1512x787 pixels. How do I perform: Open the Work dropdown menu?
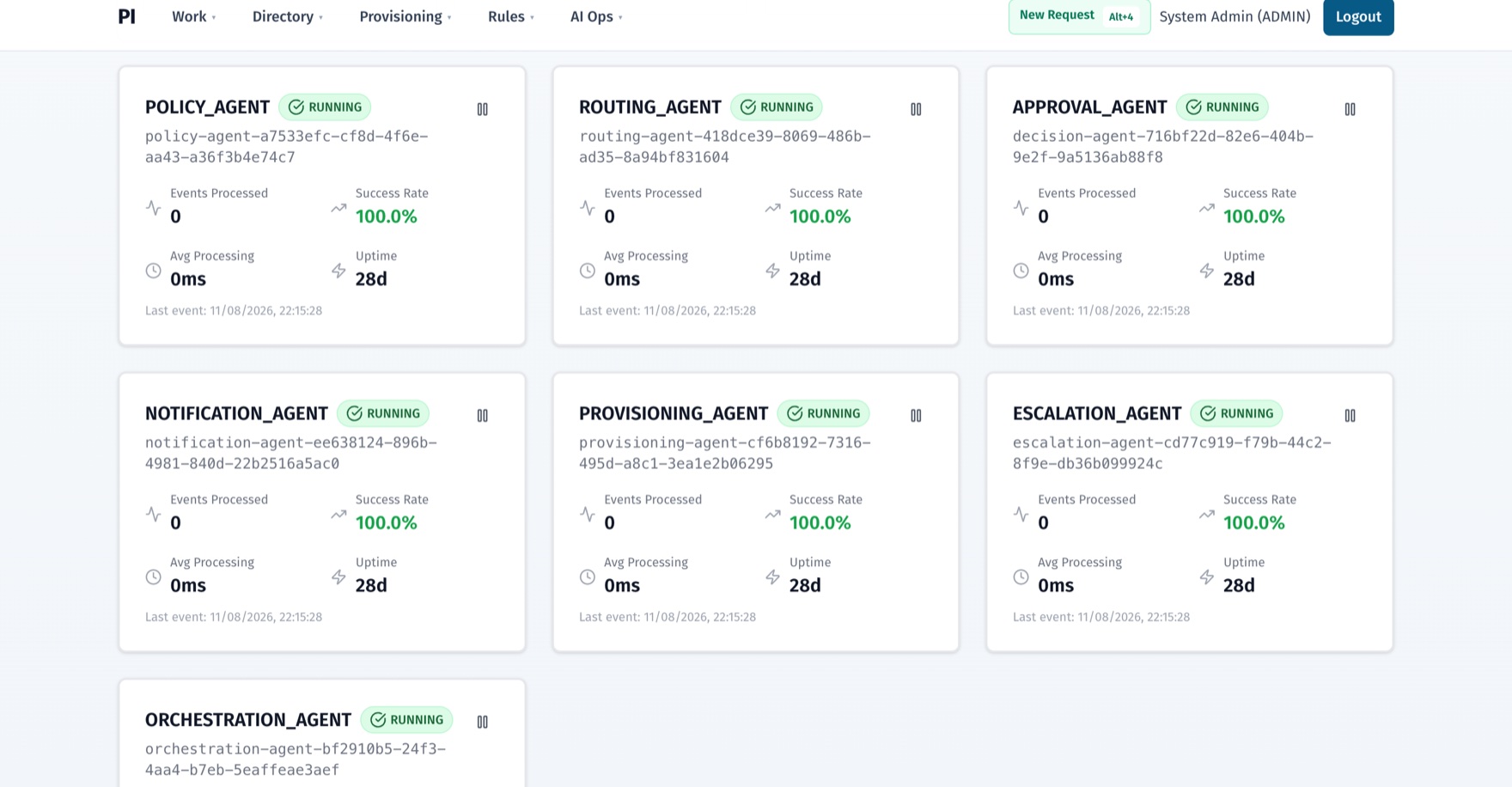click(193, 16)
